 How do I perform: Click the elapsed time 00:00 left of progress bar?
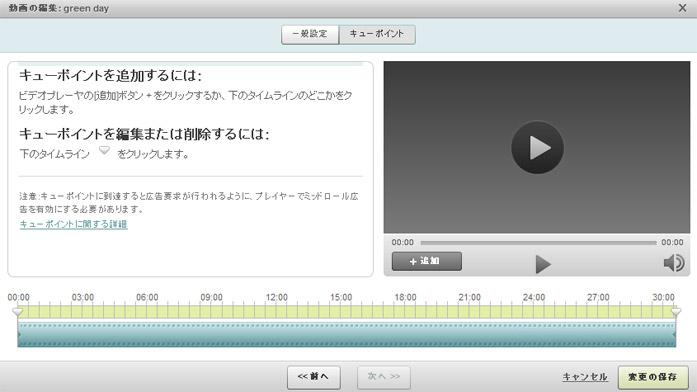coord(402,242)
